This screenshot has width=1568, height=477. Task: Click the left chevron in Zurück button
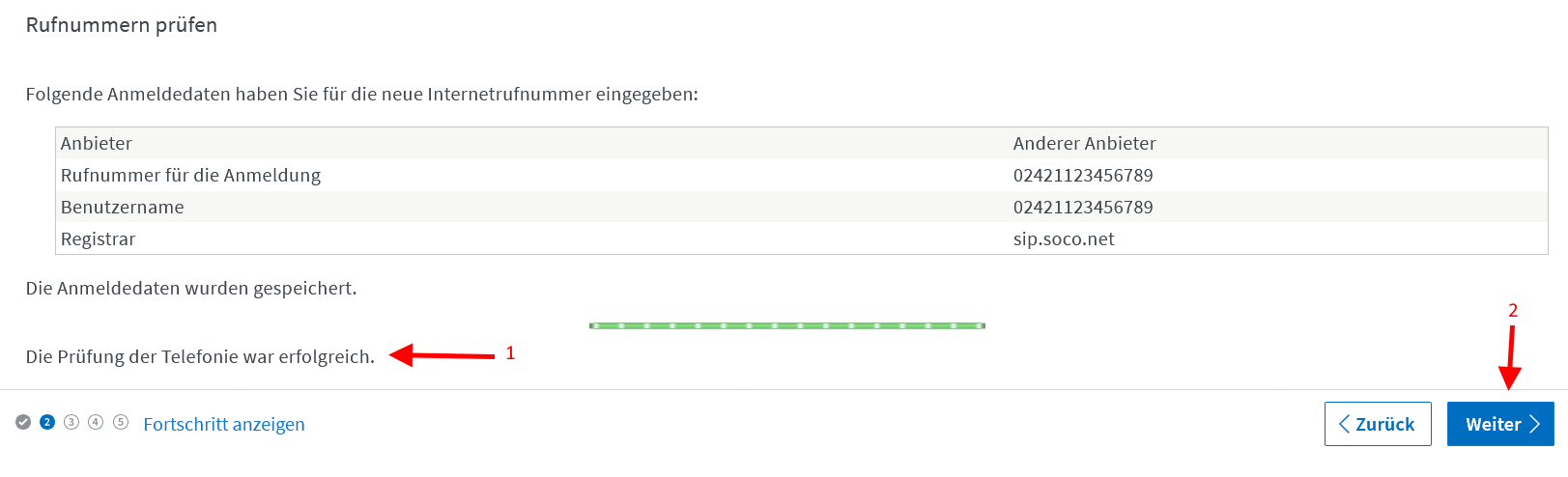click(x=1344, y=424)
